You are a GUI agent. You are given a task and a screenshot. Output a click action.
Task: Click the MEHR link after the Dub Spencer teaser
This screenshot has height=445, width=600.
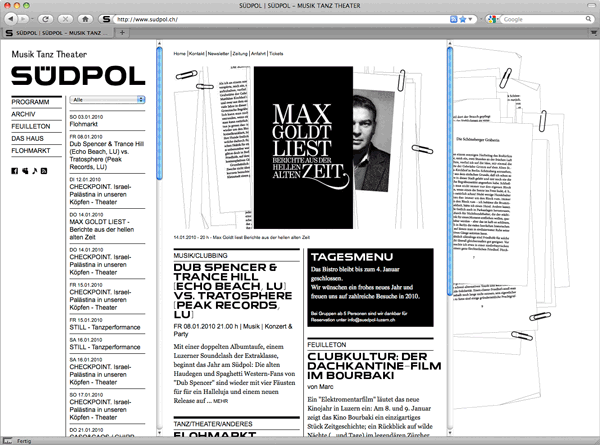tap(220, 401)
